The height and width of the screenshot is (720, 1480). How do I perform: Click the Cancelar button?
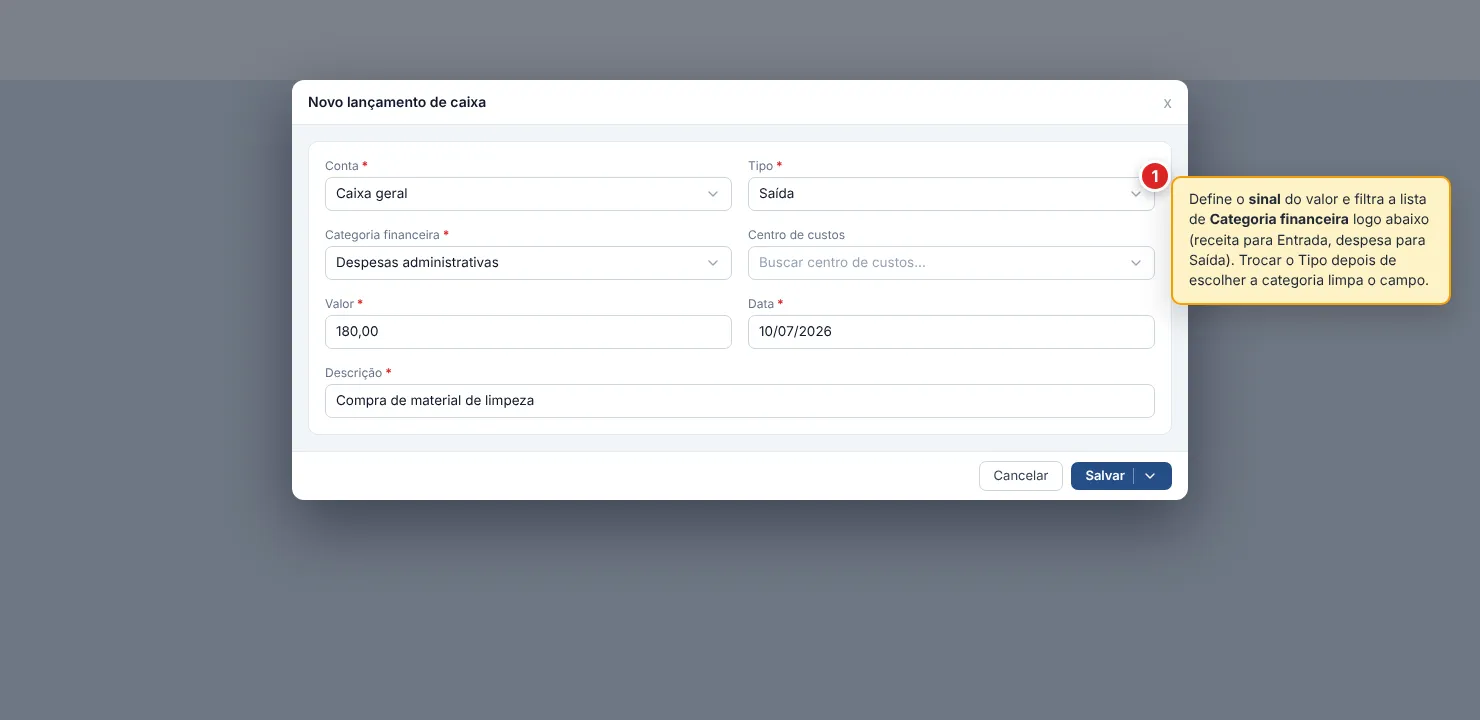point(1020,476)
